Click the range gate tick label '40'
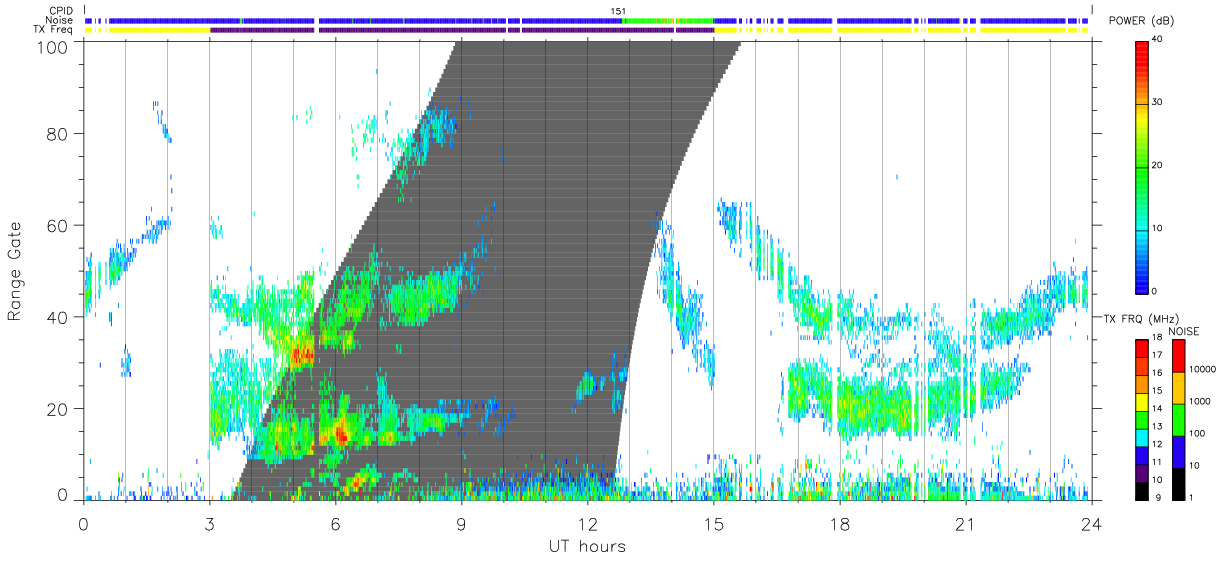This screenshot has height=567, width=1228. 59,318
